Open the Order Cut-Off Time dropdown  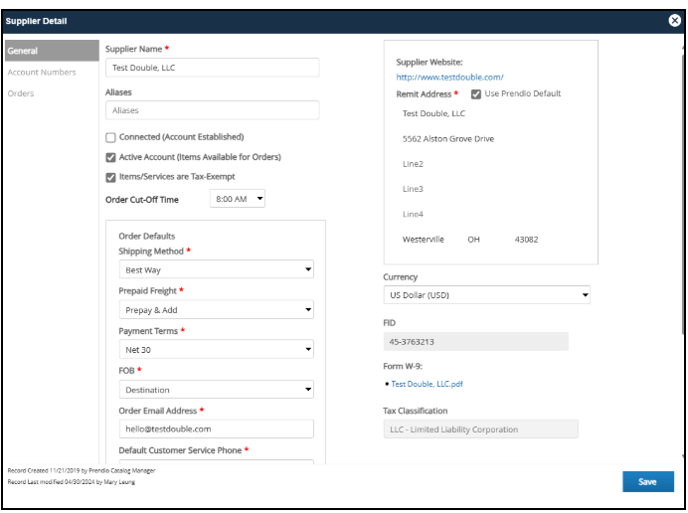pyautogui.click(x=238, y=199)
